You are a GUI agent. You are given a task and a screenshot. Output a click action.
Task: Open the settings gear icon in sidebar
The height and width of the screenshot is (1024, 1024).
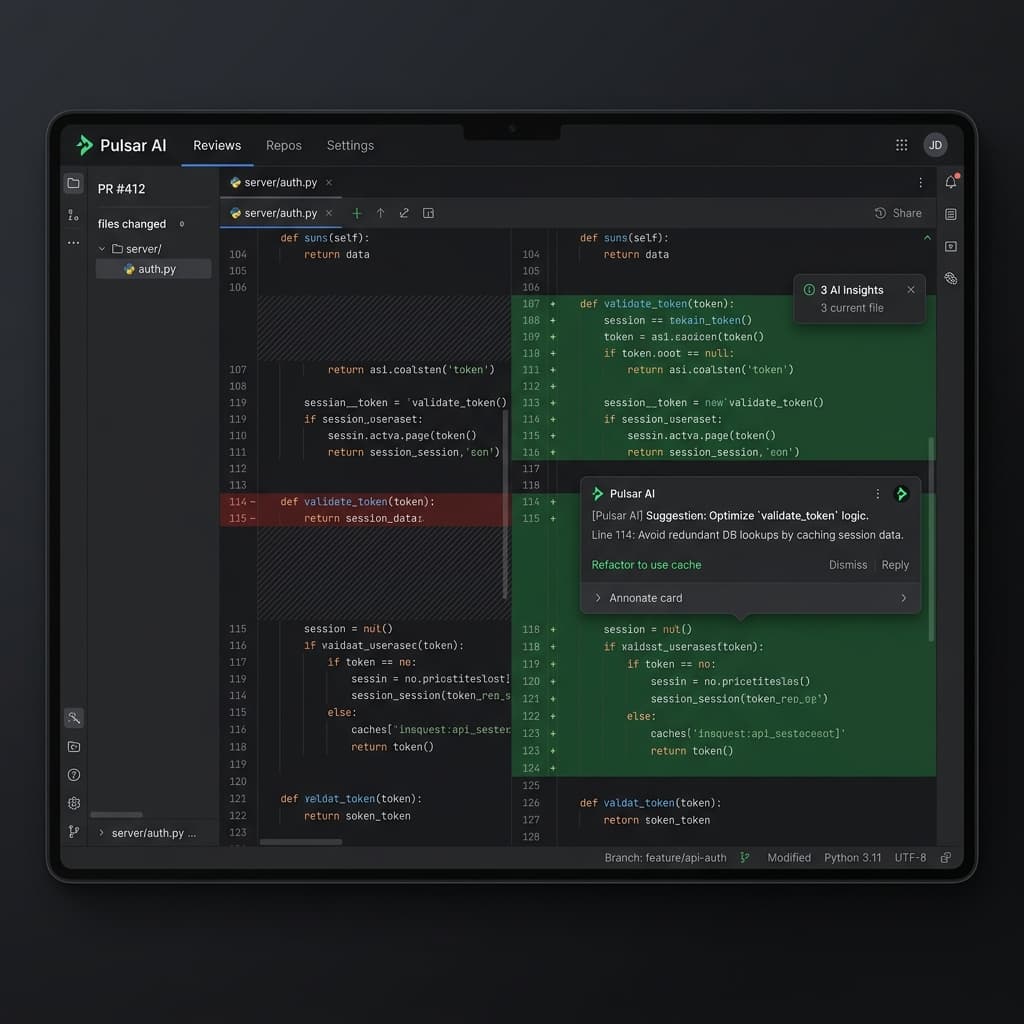click(74, 803)
